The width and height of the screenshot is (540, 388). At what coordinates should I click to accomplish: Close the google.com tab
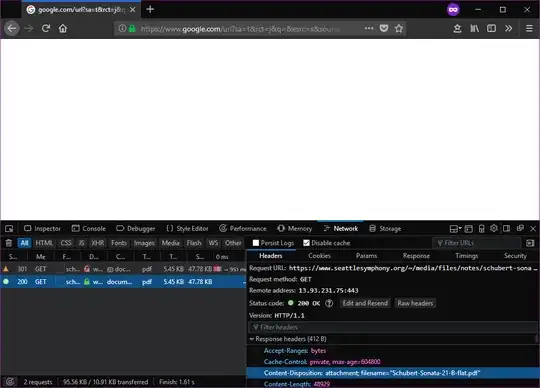click(133, 10)
